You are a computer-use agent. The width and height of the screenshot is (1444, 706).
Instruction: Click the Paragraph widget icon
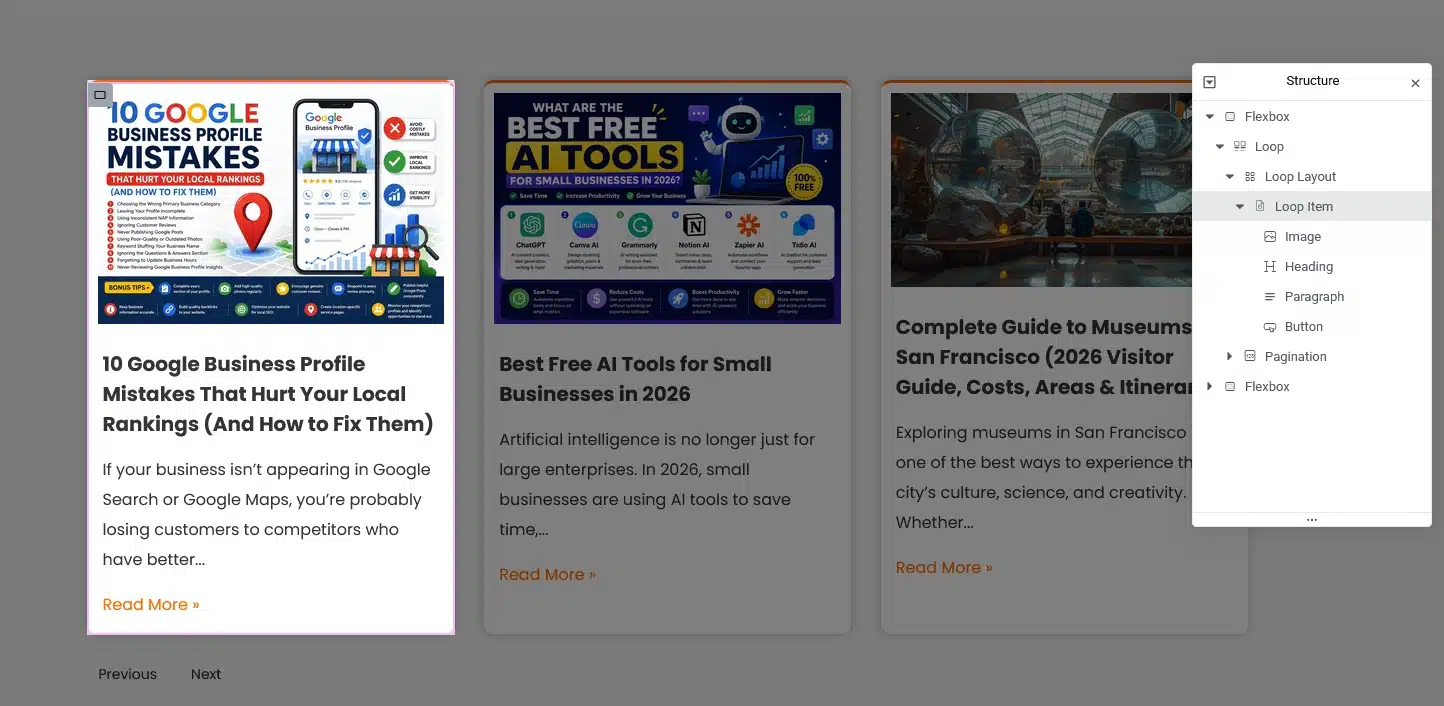[1270, 297]
